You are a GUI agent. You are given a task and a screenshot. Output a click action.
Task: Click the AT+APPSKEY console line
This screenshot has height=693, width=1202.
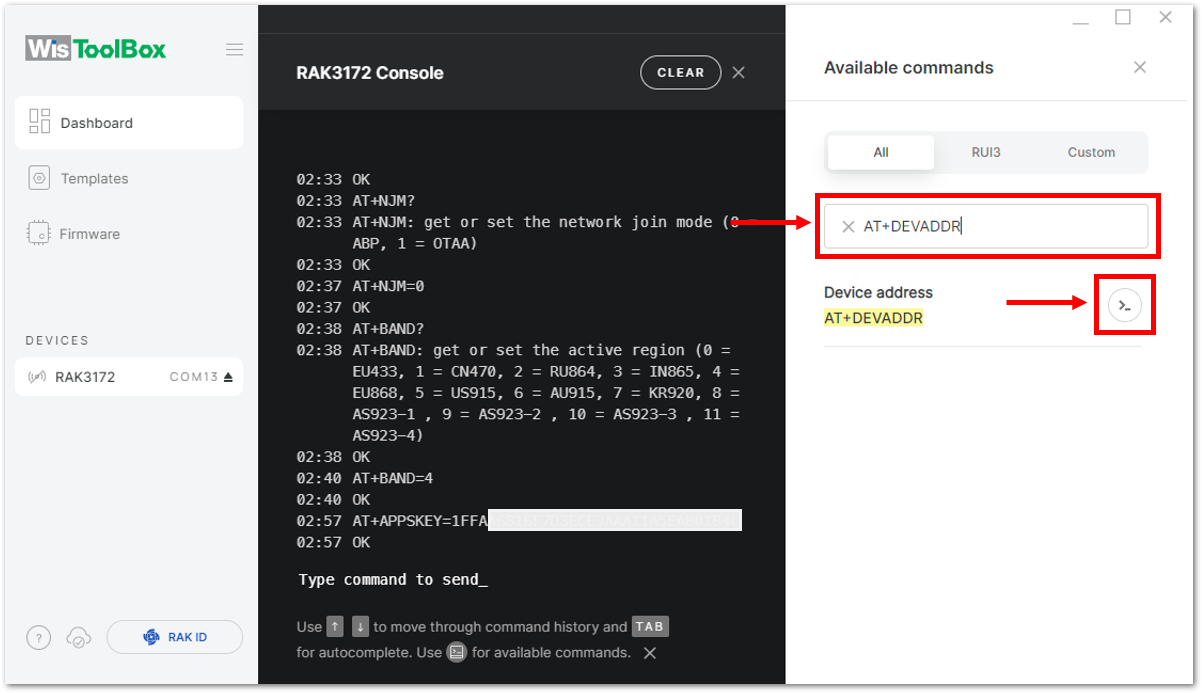pyautogui.click(x=519, y=521)
